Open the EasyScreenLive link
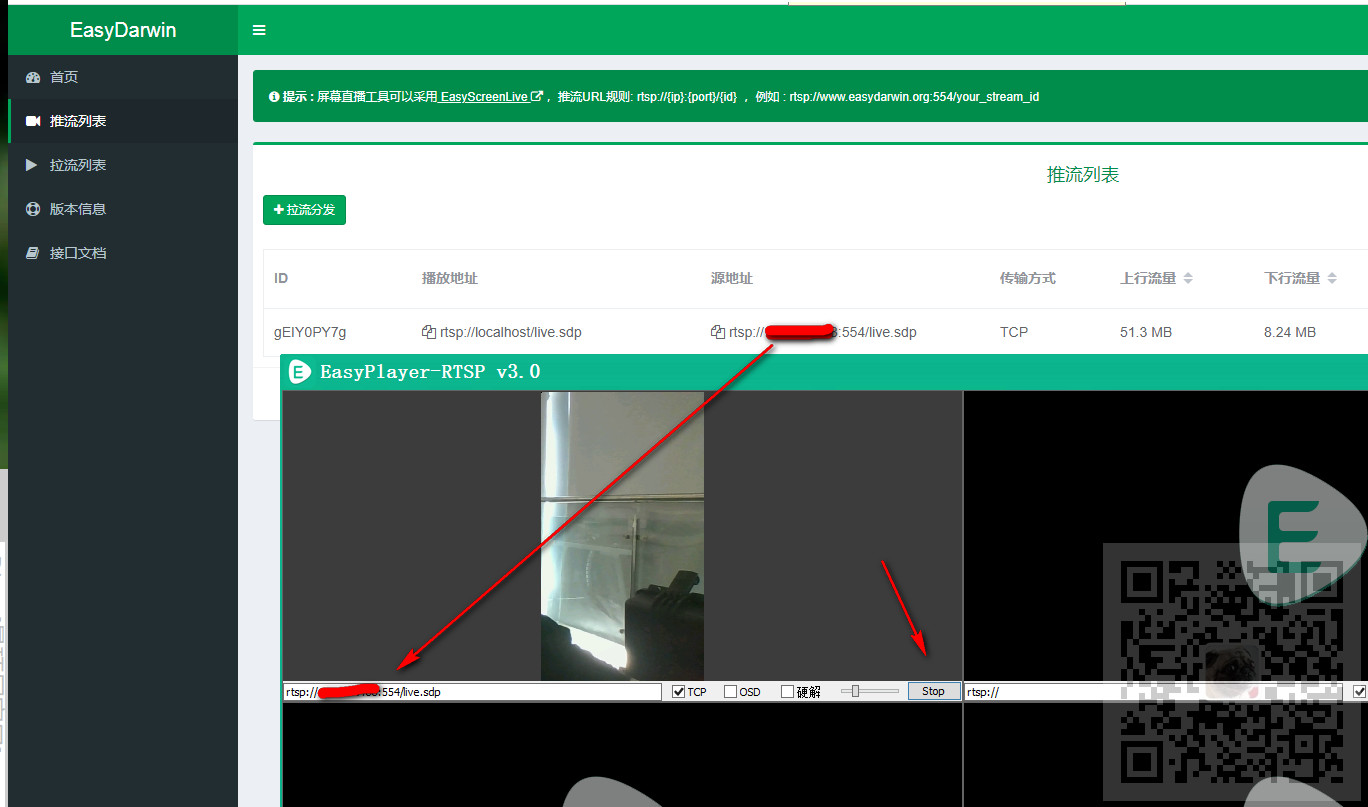Screen dimensions: 1368x807 491,97
